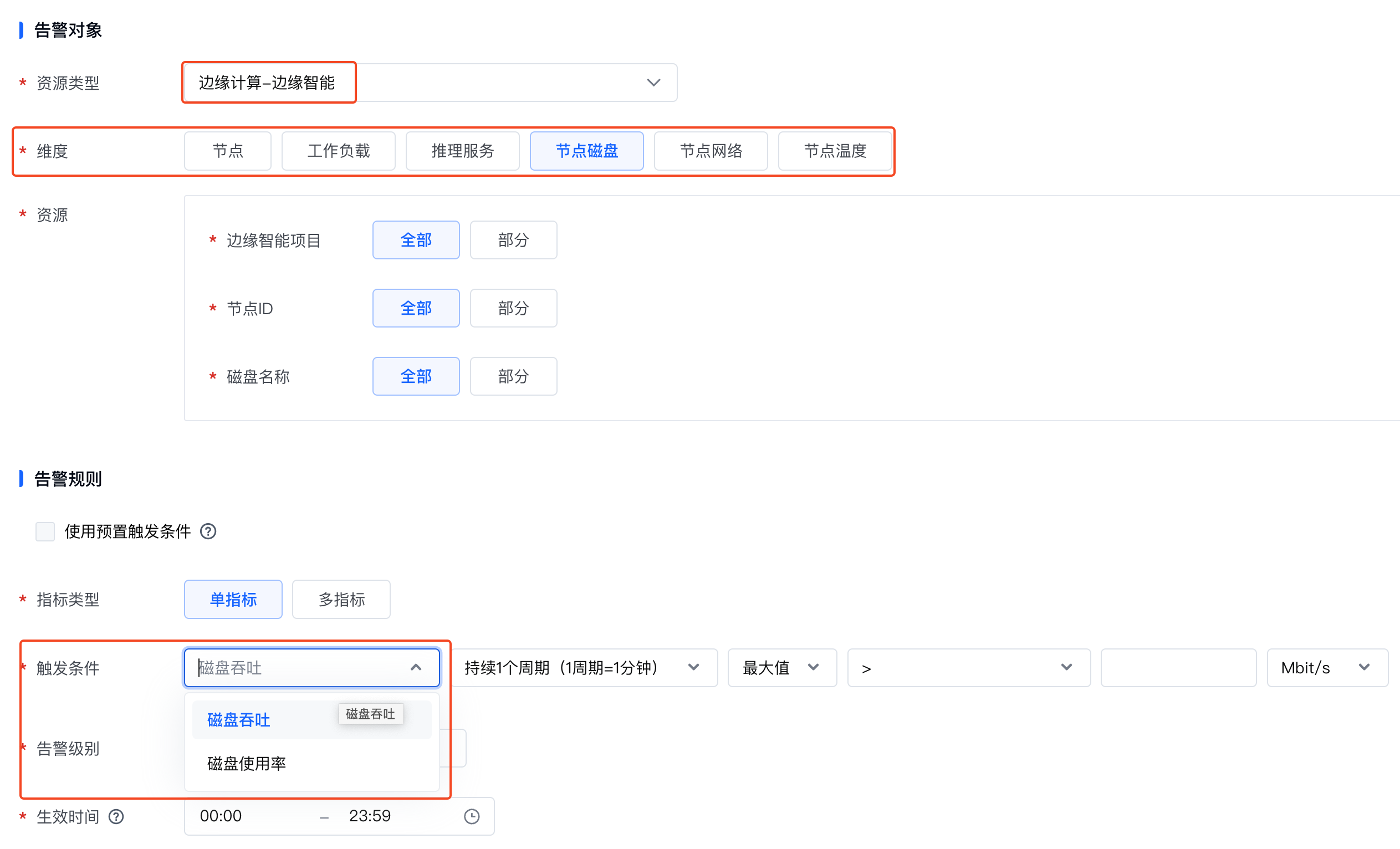Screen dimensions: 1400x849
Task: Select the 工作负载 dimension option
Action: click(x=338, y=151)
